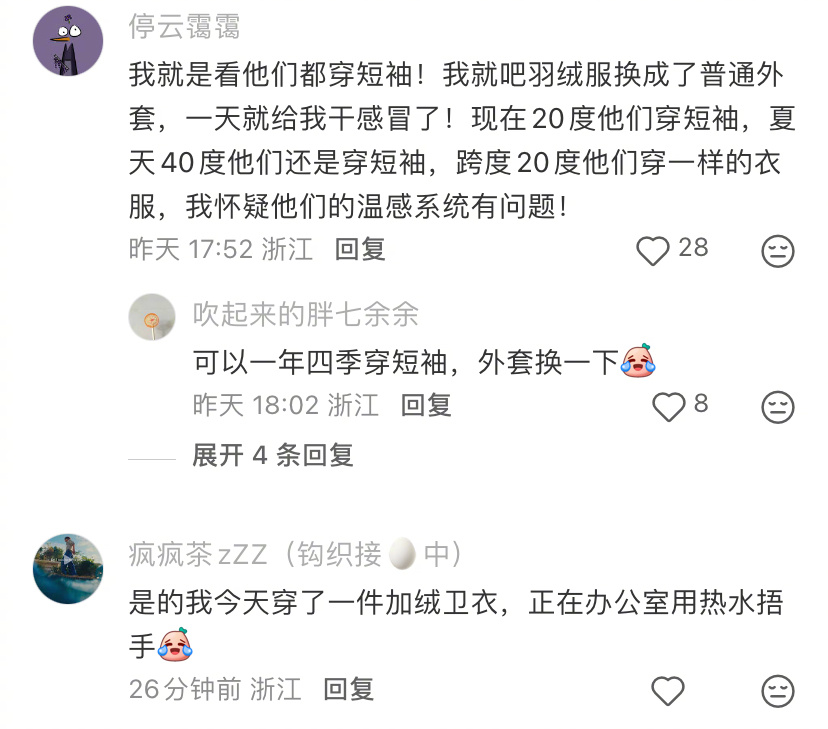Open 疯疯茶zZZ's profile avatar
The height and width of the screenshot is (729, 828).
click(x=68, y=569)
